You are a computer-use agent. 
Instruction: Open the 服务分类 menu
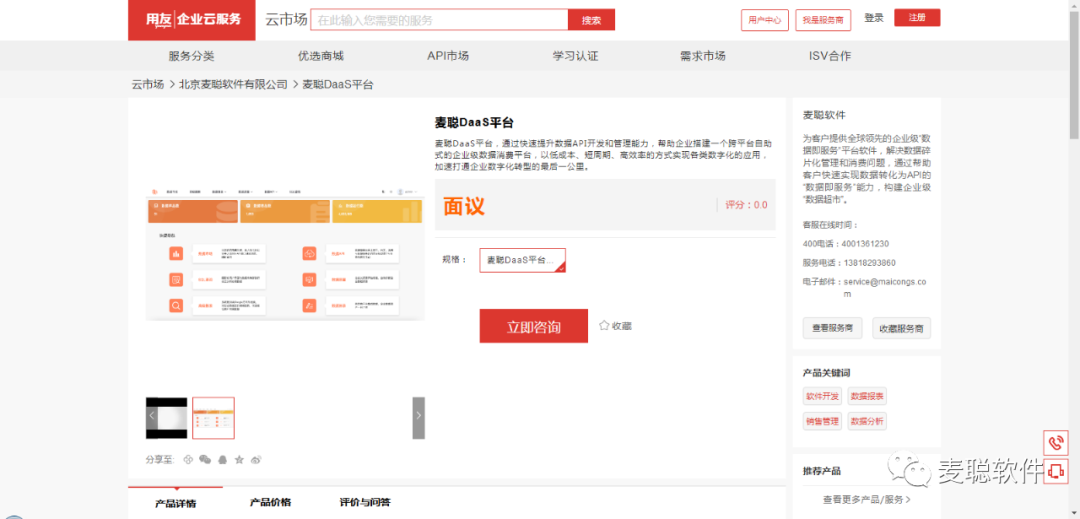coord(191,56)
